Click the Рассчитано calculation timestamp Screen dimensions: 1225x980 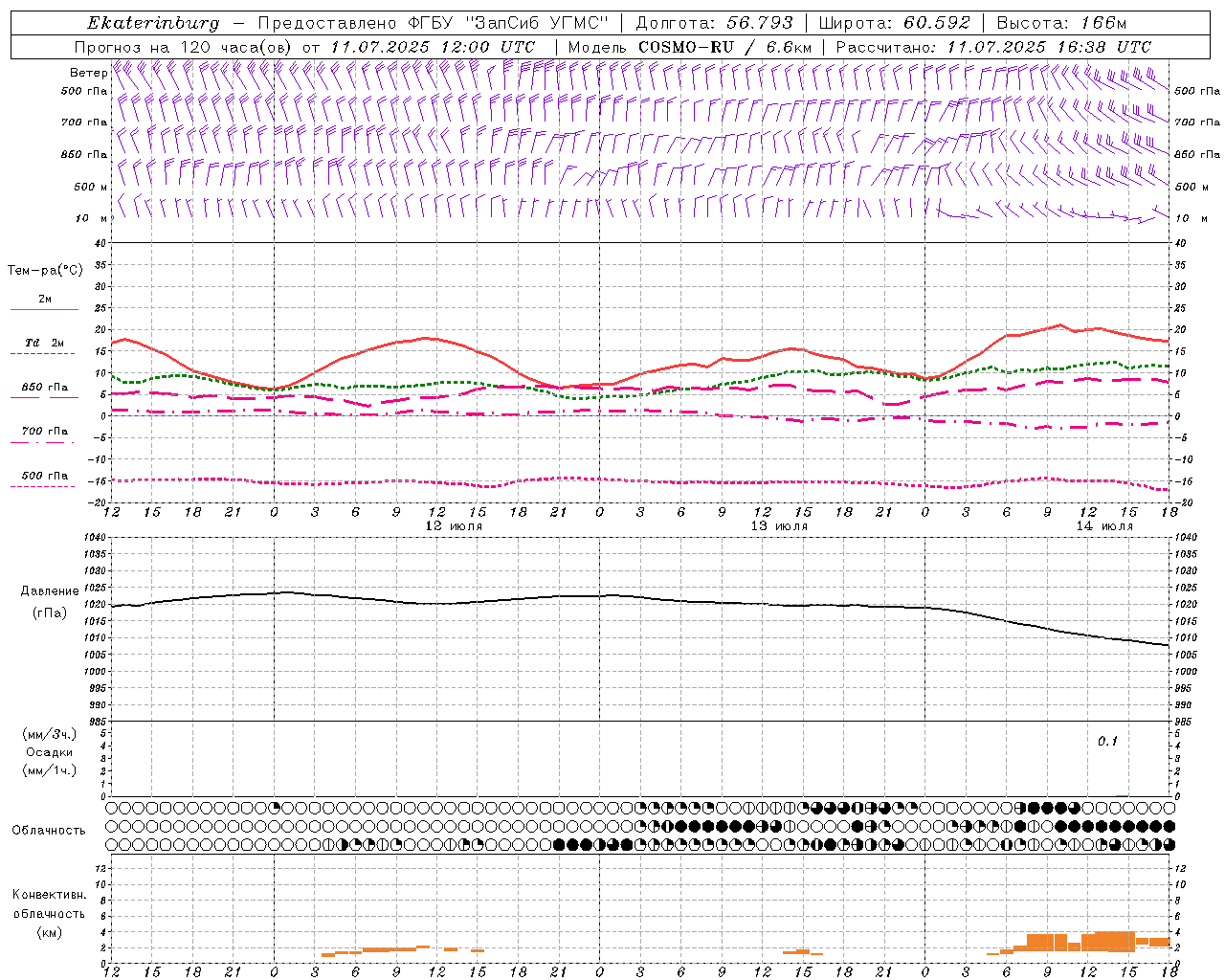[1047, 47]
